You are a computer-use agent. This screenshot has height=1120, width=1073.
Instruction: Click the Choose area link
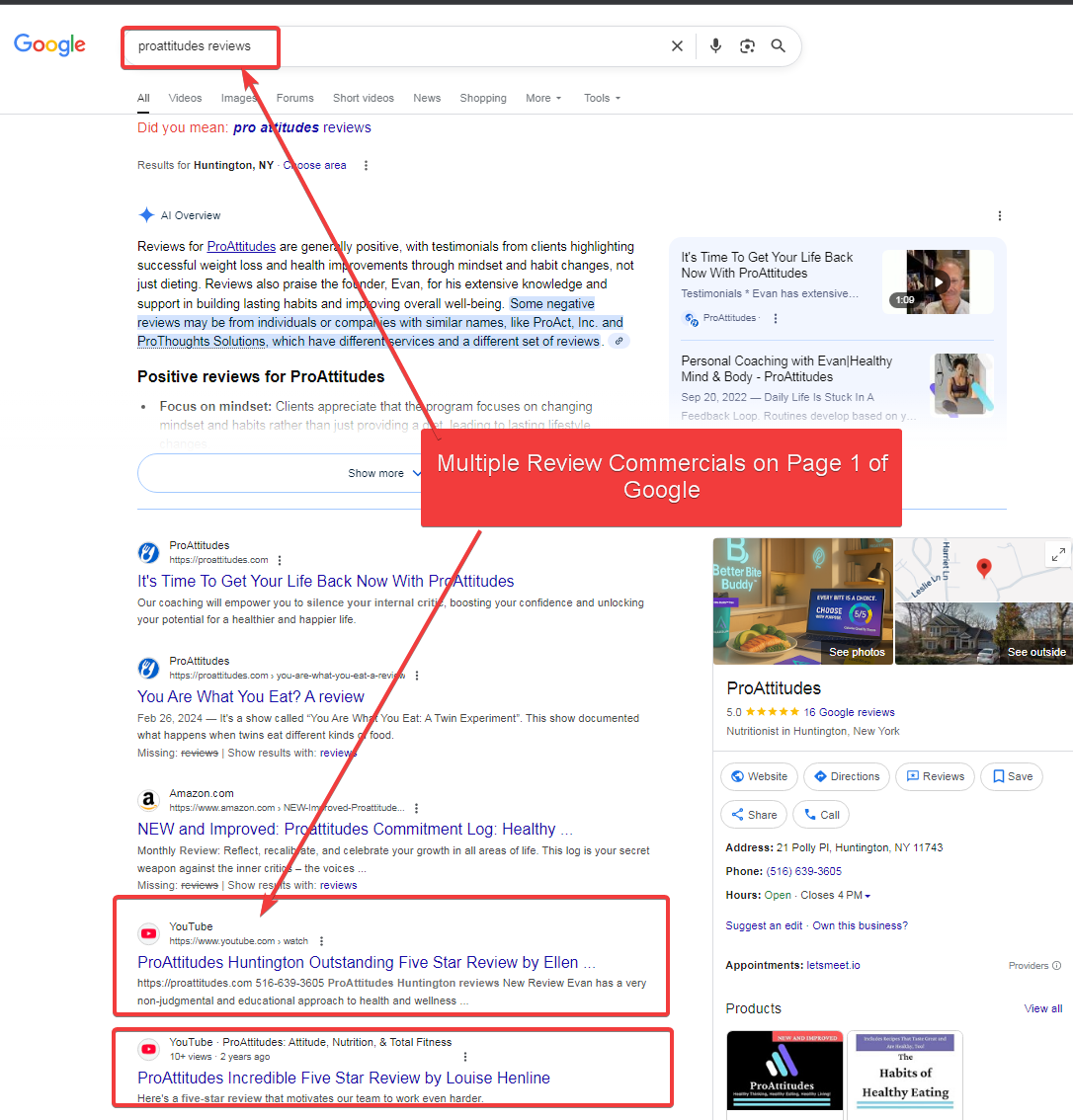point(314,166)
